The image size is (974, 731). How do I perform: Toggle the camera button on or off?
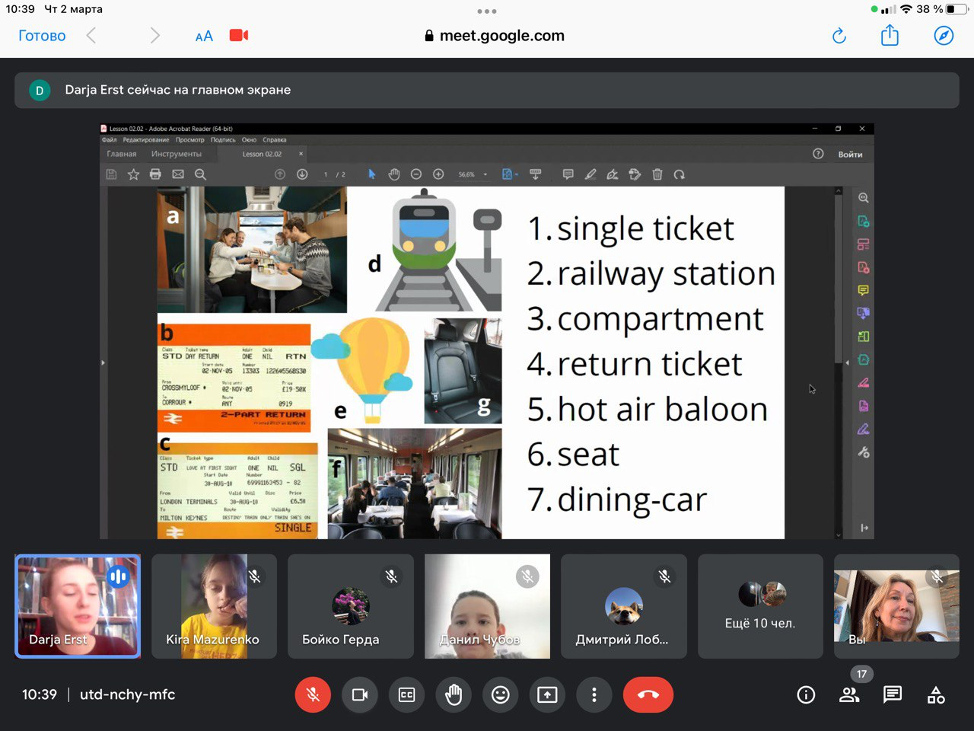click(x=360, y=695)
